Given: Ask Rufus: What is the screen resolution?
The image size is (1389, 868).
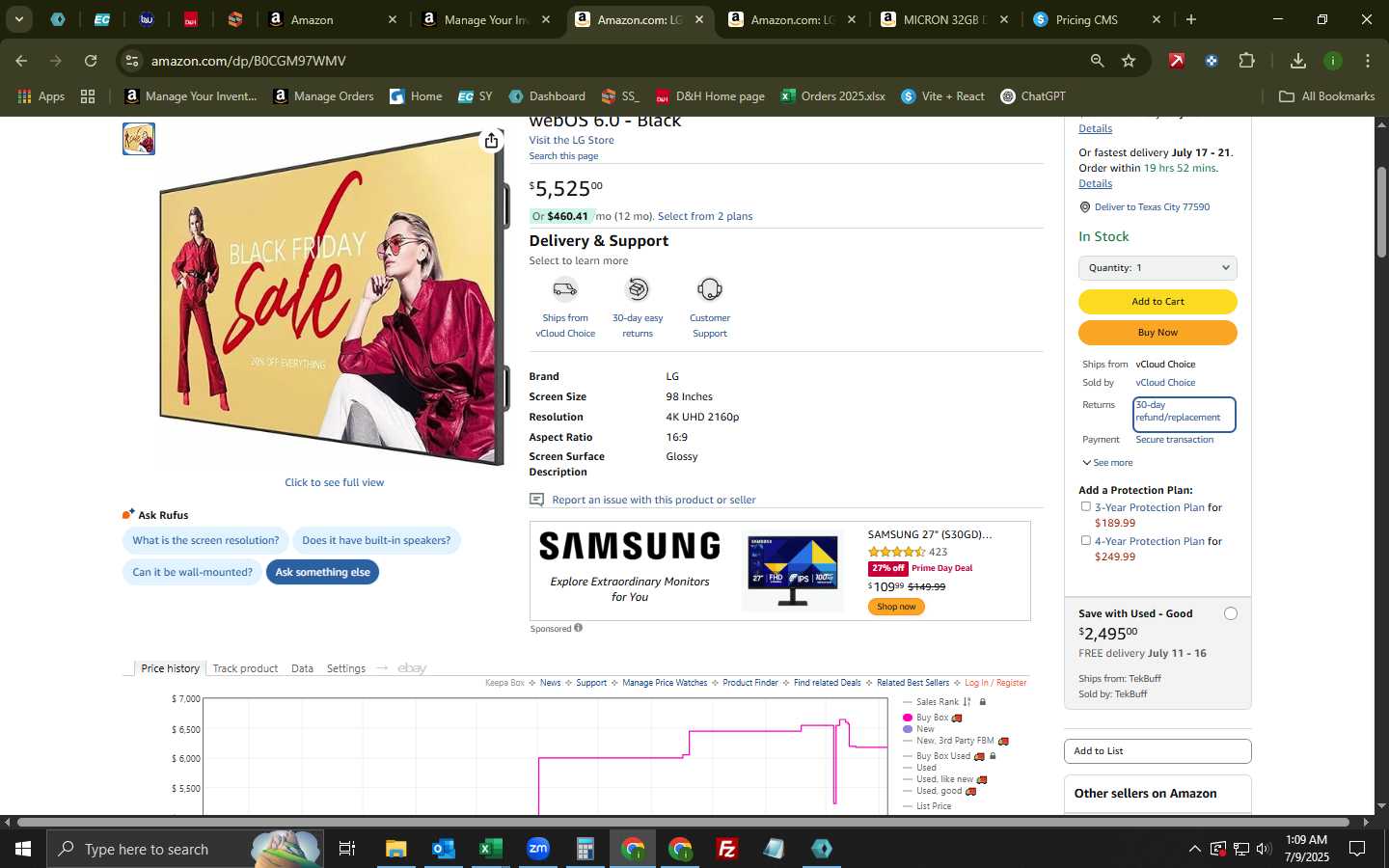Looking at the screenshot, I should (x=205, y=540).
